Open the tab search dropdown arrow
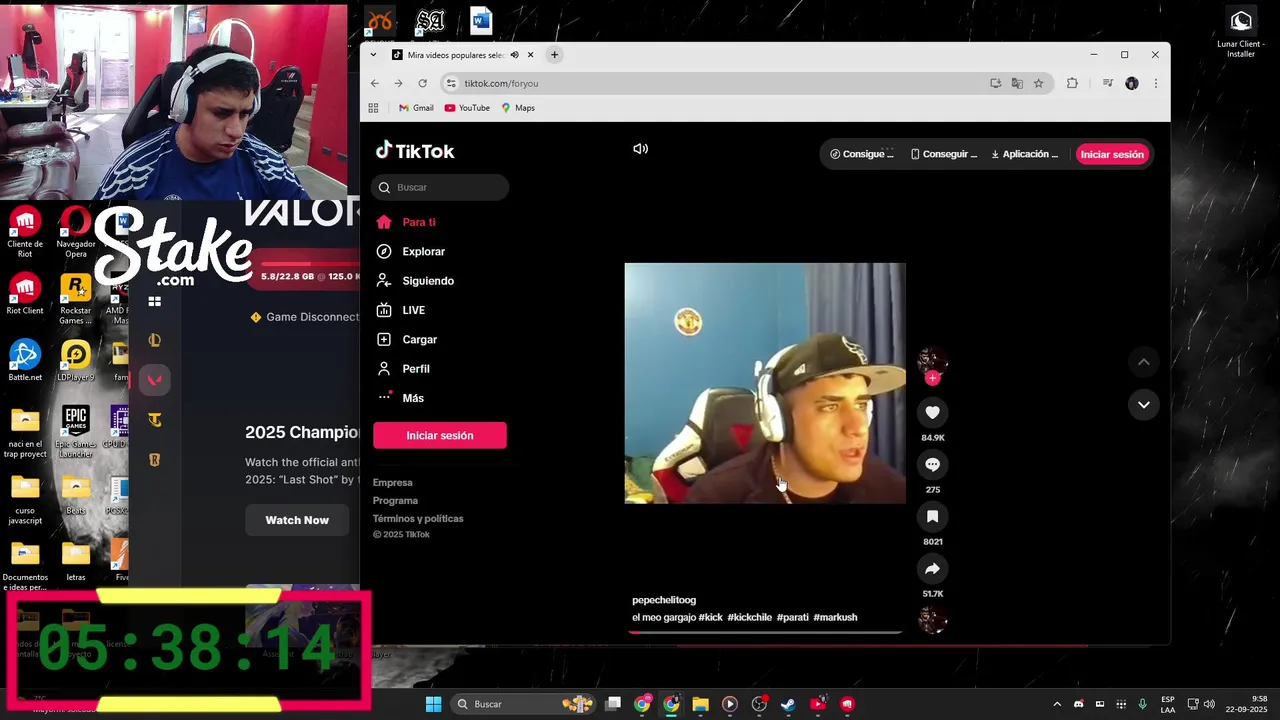The width and height of the screenshot is (1280, 720). click(x=374, y=55)
